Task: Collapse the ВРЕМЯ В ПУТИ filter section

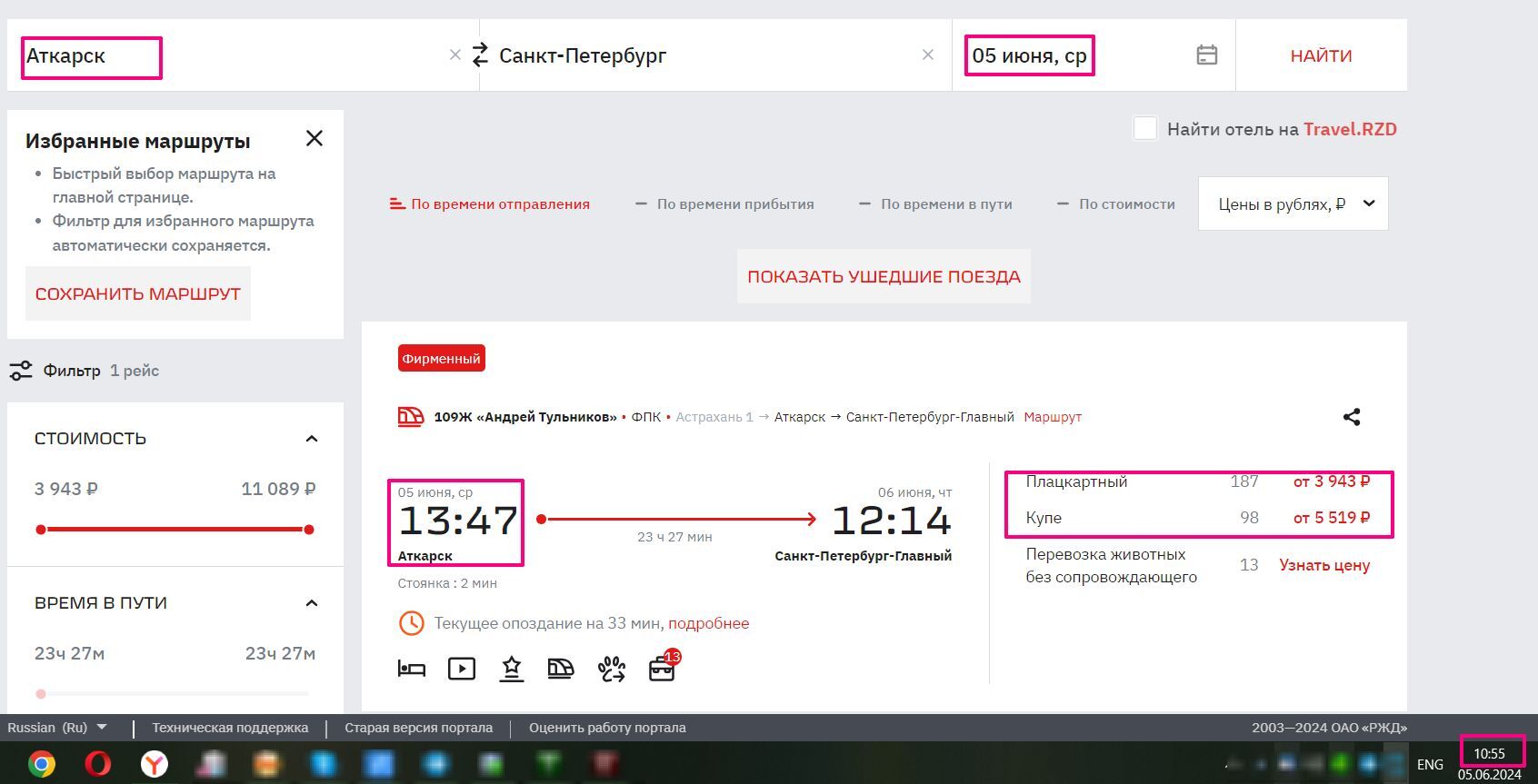Action: pyautogui.click(x=312, y=603)
